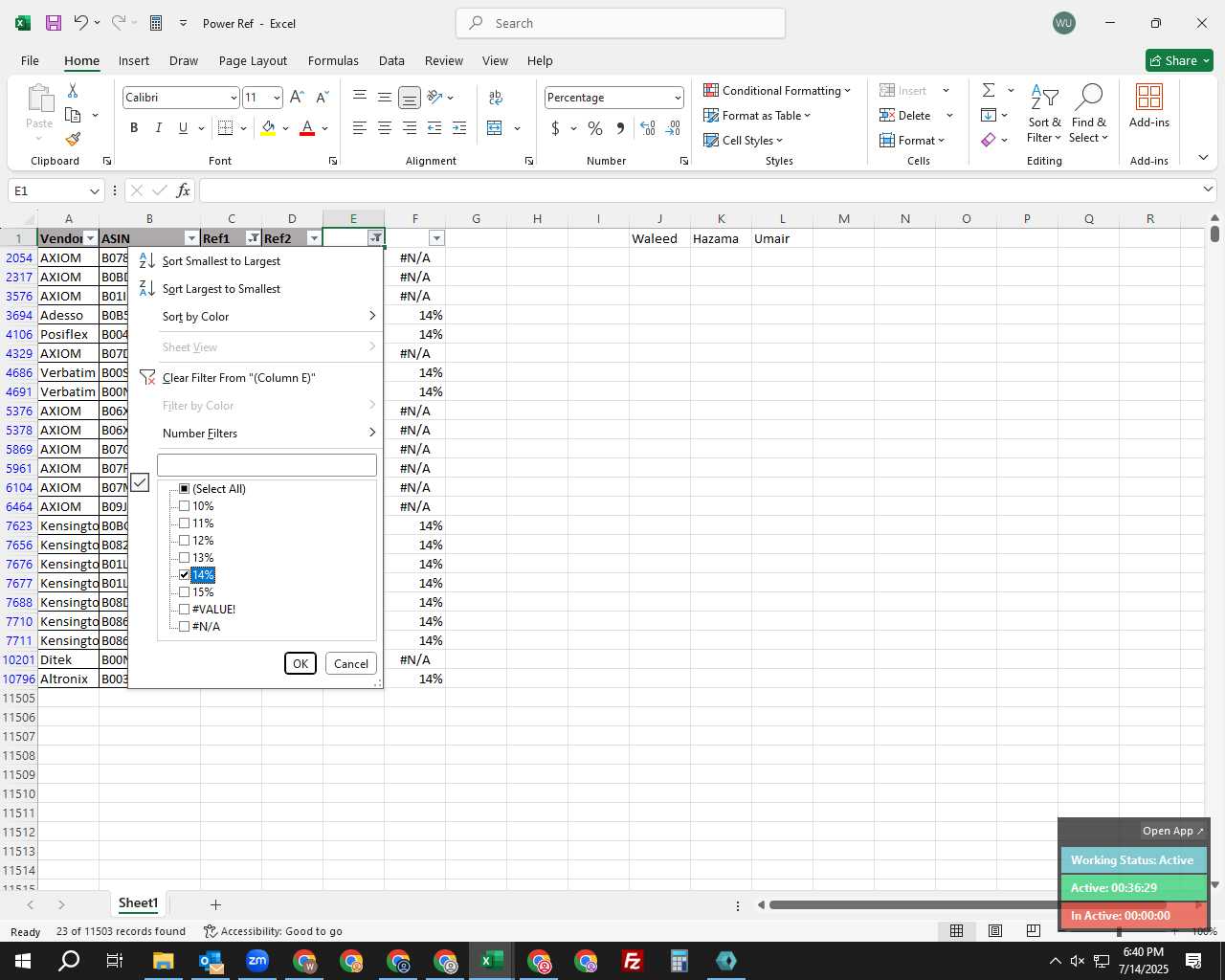The height and width of the screenshot is (980, 1225).
Task: Increase font size with the larger A icon
Action: [x=297, y=97]
